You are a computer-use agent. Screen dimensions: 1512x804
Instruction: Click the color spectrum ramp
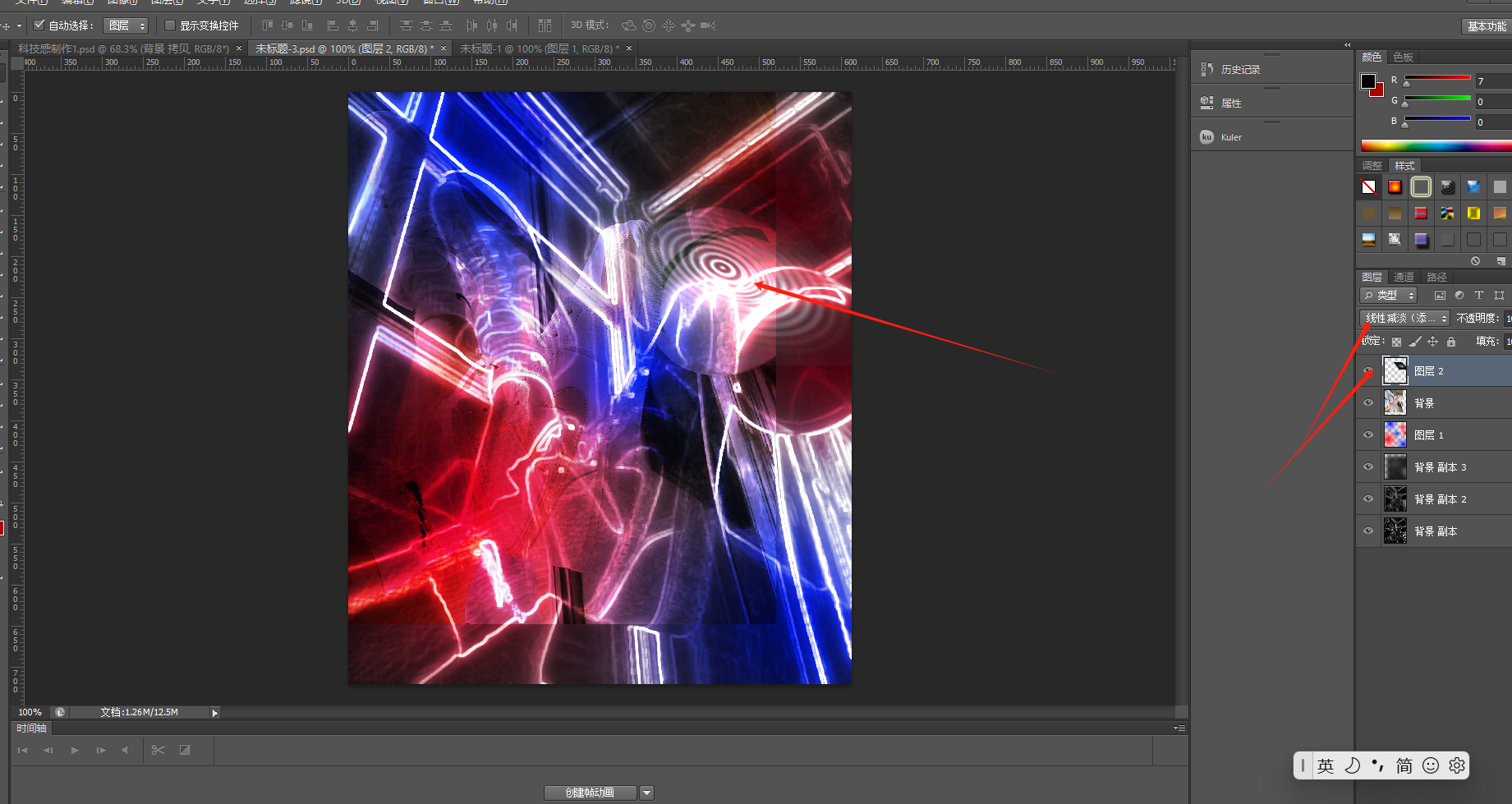[1436, 146]
